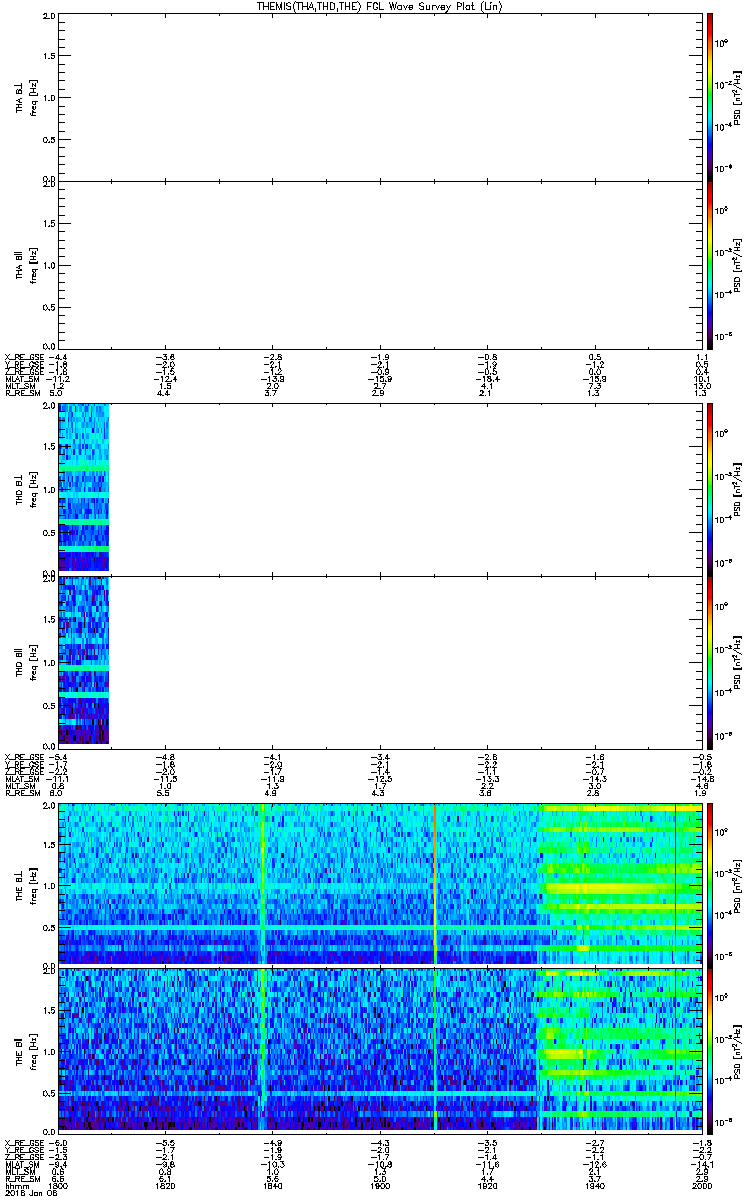Click the THA B-parallel PSD color bar
This screenshot has height=1200, width=750.
[710, 265]
